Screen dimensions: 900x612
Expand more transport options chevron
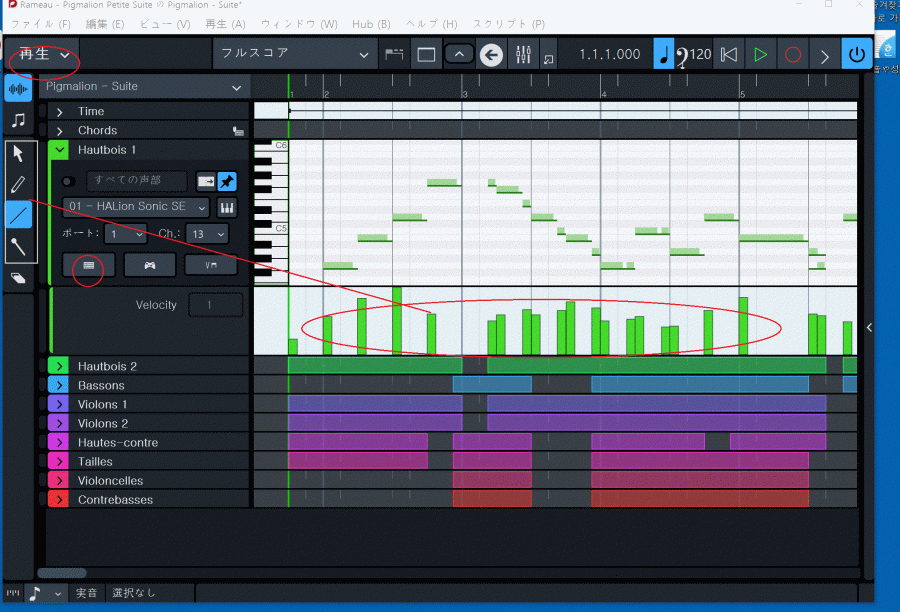tap(824, 56)
